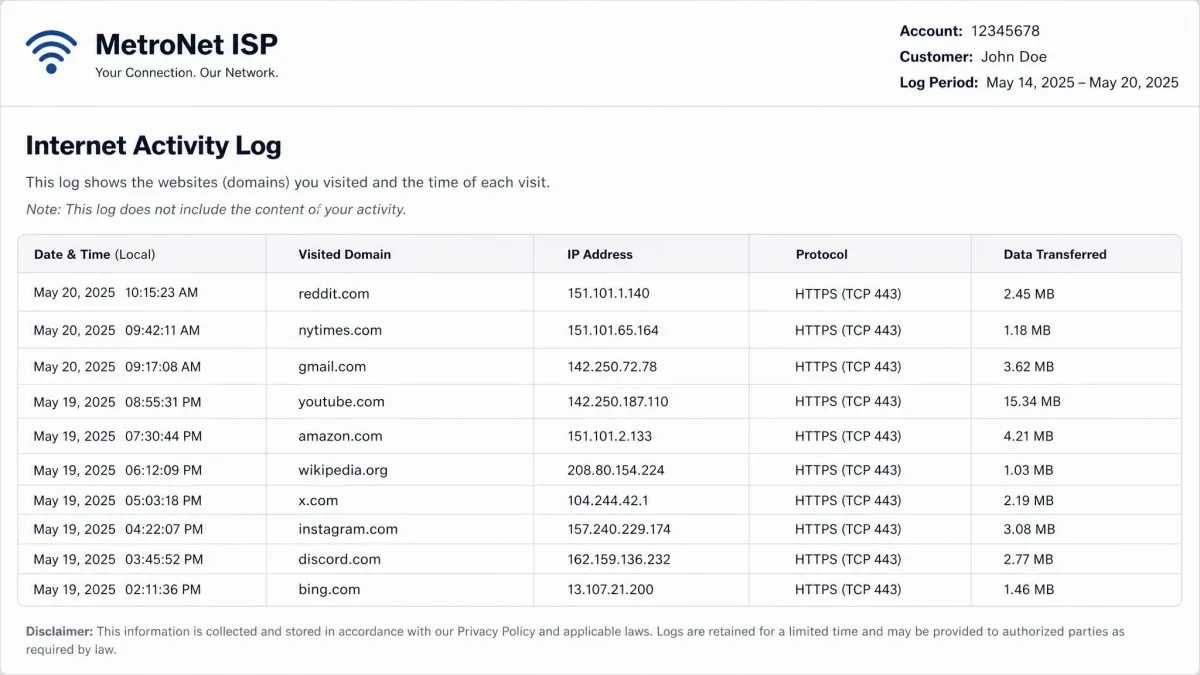This screenshot has height=675, width=1200.
Task: Click the 3.08 MB data value
Action: pos(1029,529)
